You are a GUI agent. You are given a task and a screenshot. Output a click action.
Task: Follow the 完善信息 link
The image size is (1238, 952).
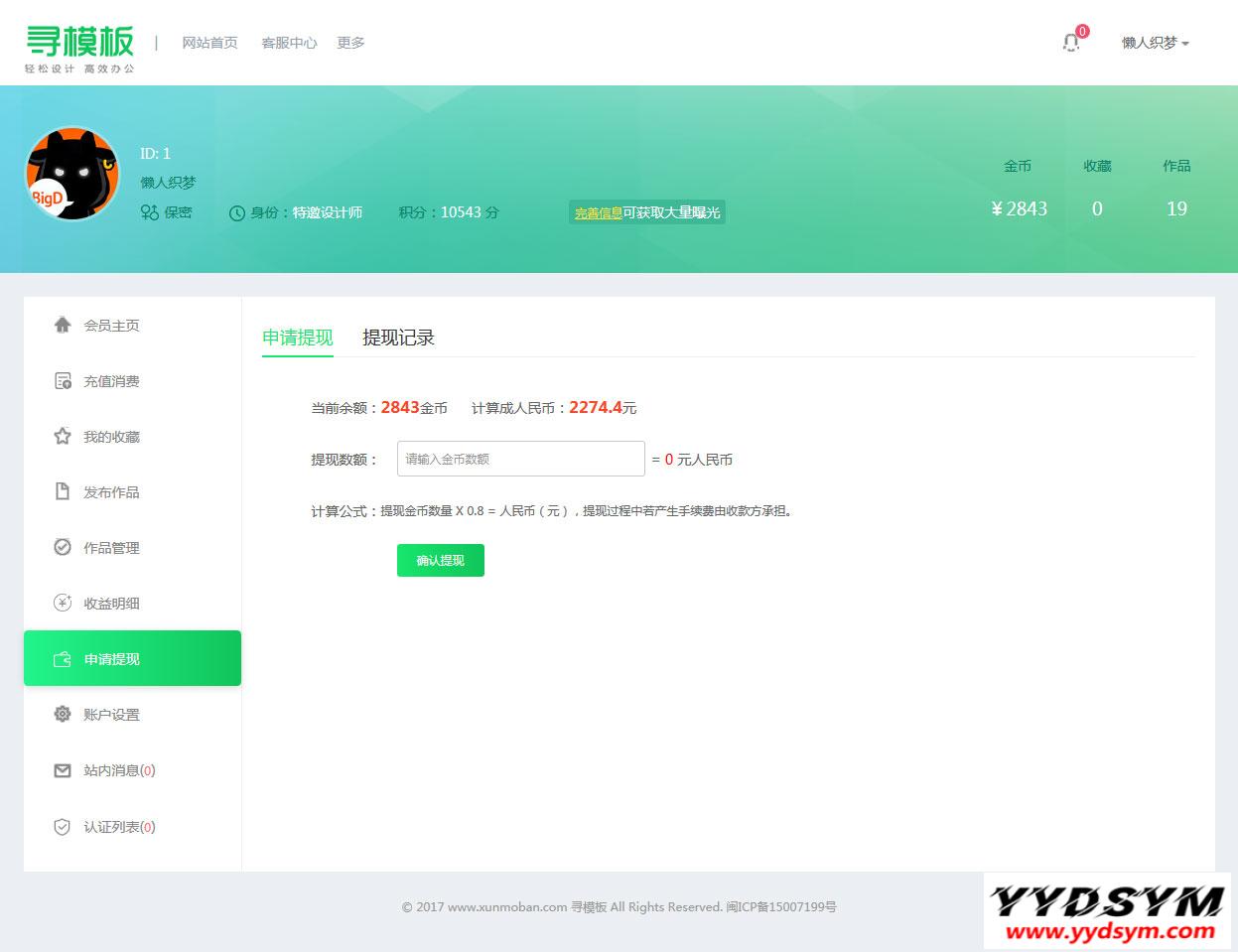pyautogui.click(x=598, y=212)
